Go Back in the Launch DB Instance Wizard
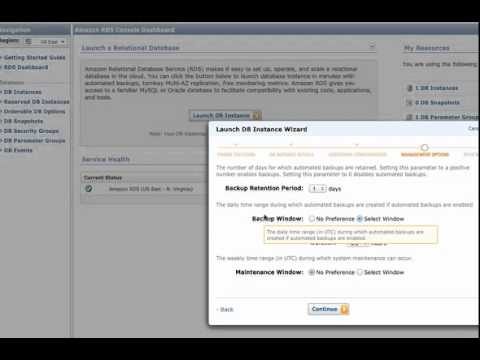This screenshot has width=480, height=360. [x=226, y=309]
